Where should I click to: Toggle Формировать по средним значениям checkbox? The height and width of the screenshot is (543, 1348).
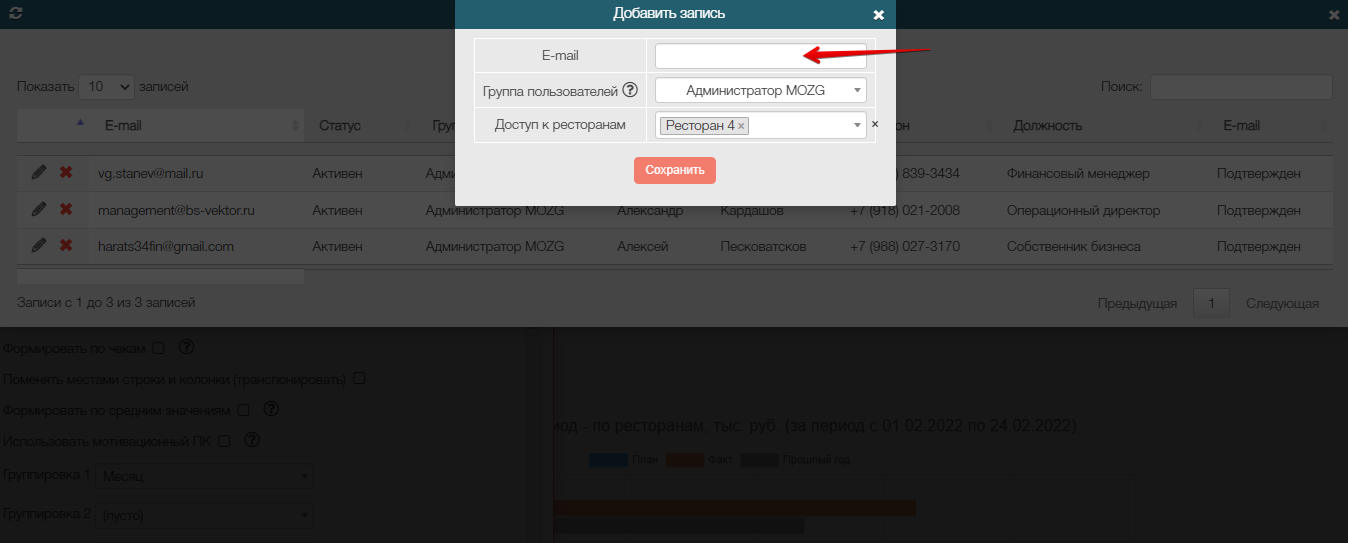point(244,410)
